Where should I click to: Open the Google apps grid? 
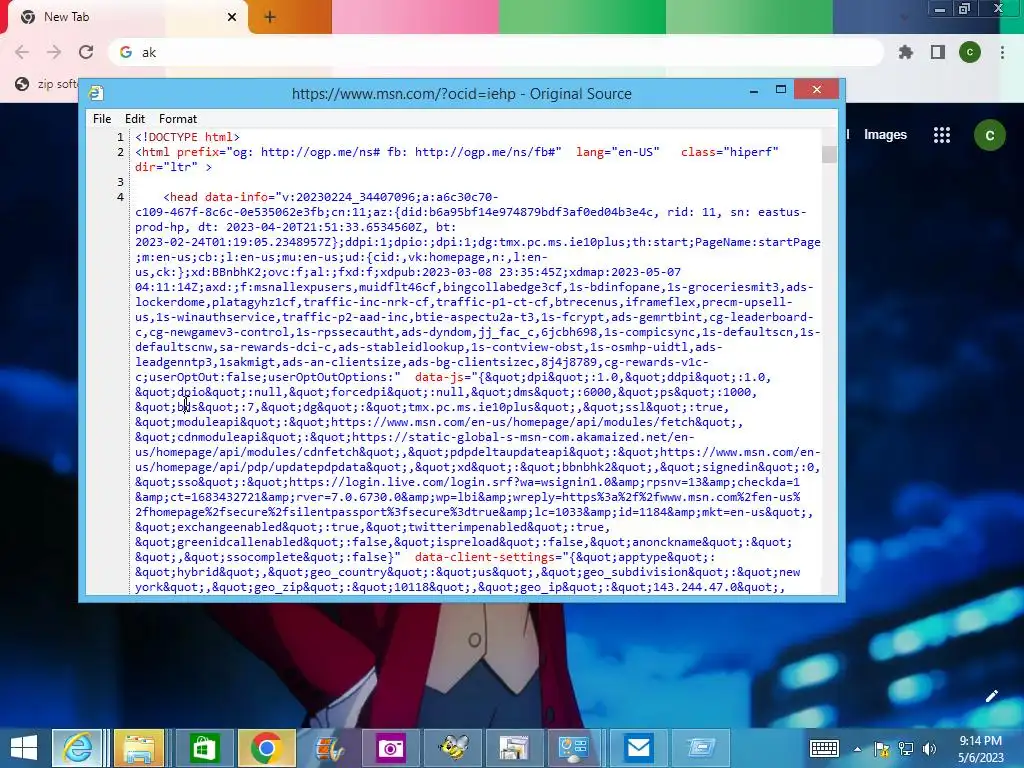[x=942, y=135]
